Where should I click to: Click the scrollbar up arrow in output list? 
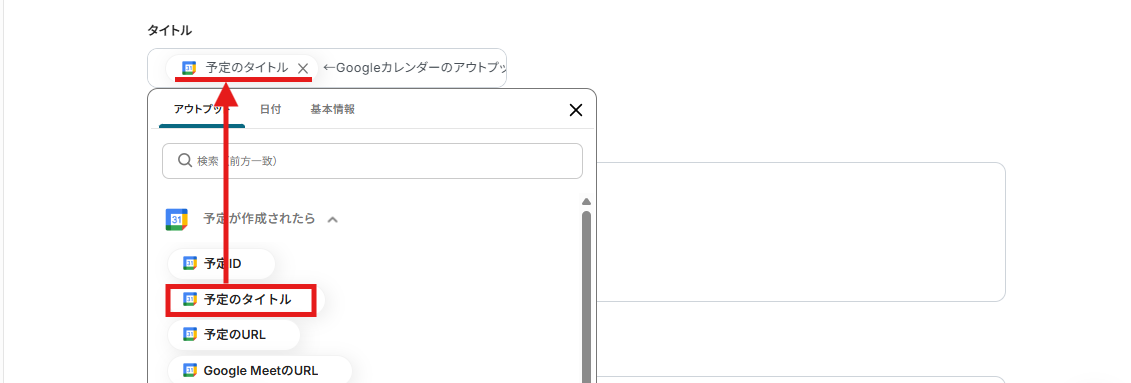(586, 202)
